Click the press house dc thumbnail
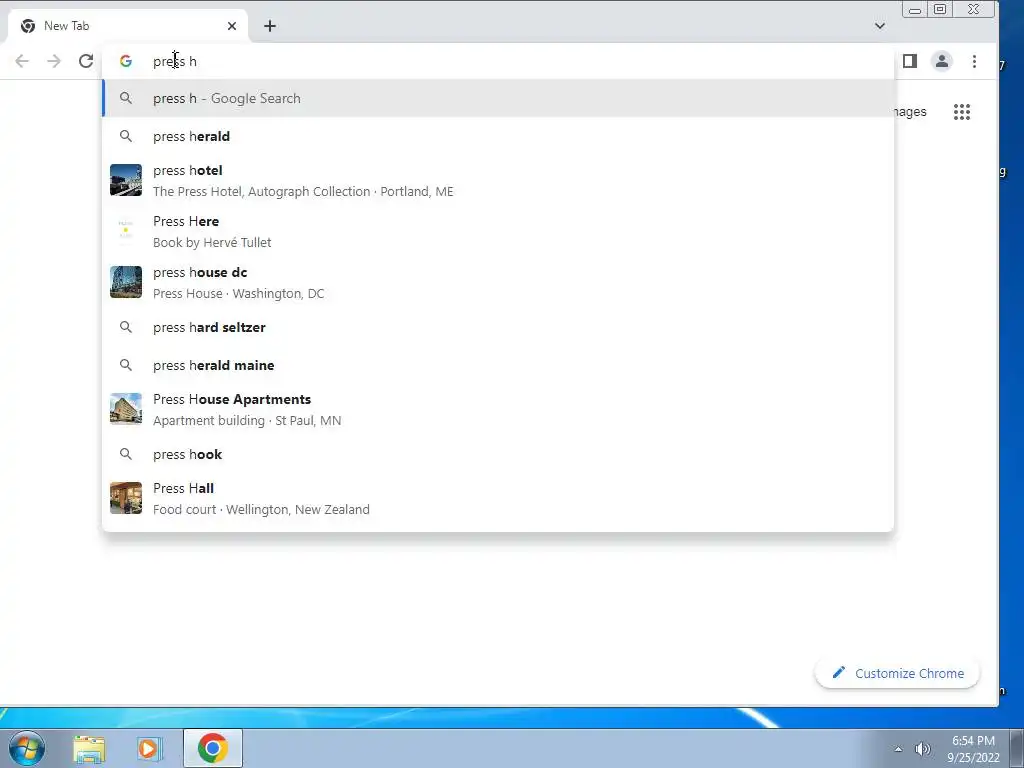The width and height of the screenshot is (1024, 768). (x=126, y=282)
